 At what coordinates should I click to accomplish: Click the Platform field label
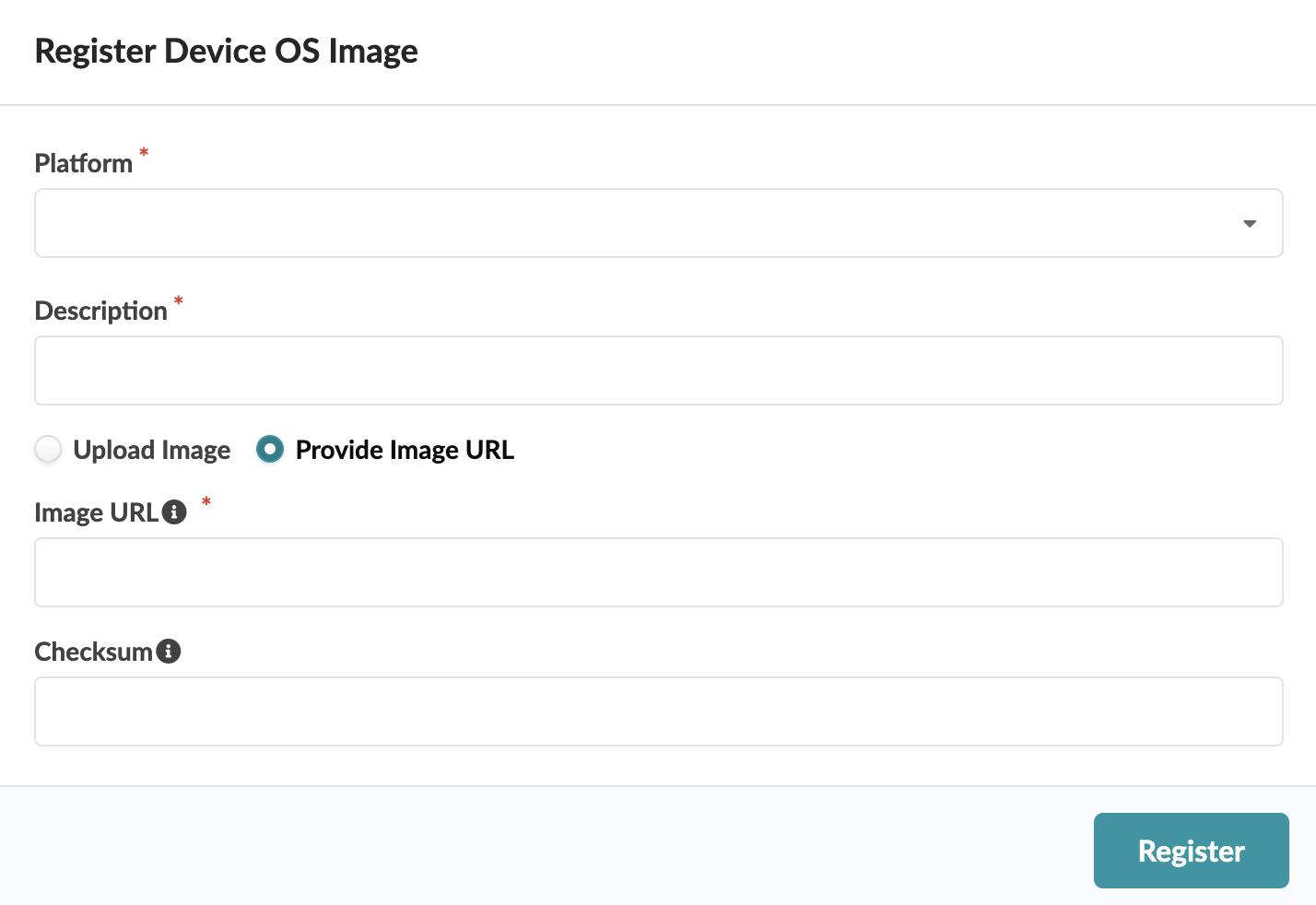click(x=84, y=164)
